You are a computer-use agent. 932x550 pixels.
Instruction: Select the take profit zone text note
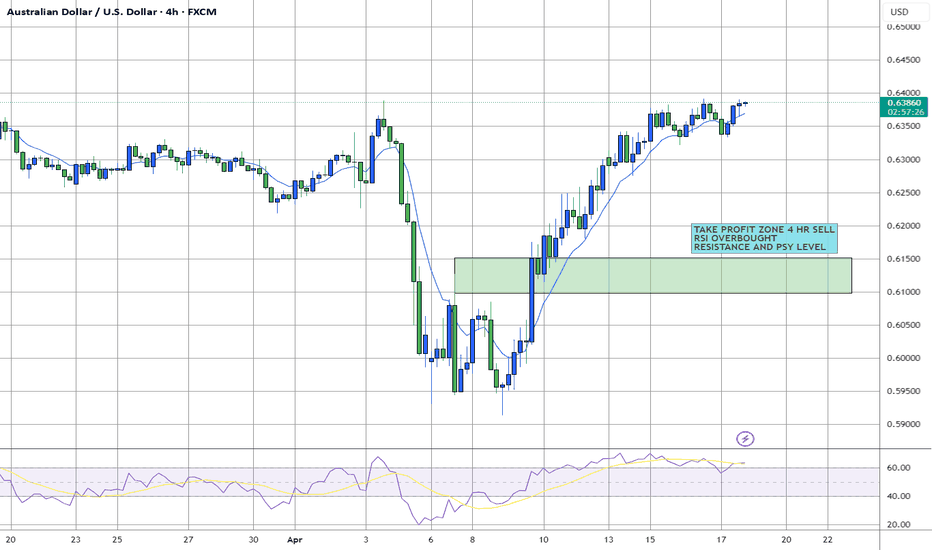point(764,238)
